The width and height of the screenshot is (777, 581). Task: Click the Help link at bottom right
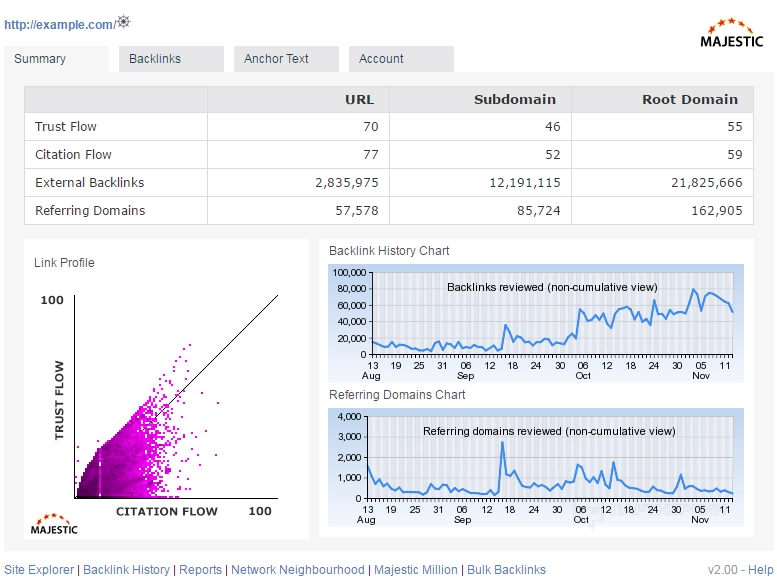tap(761, 570)
